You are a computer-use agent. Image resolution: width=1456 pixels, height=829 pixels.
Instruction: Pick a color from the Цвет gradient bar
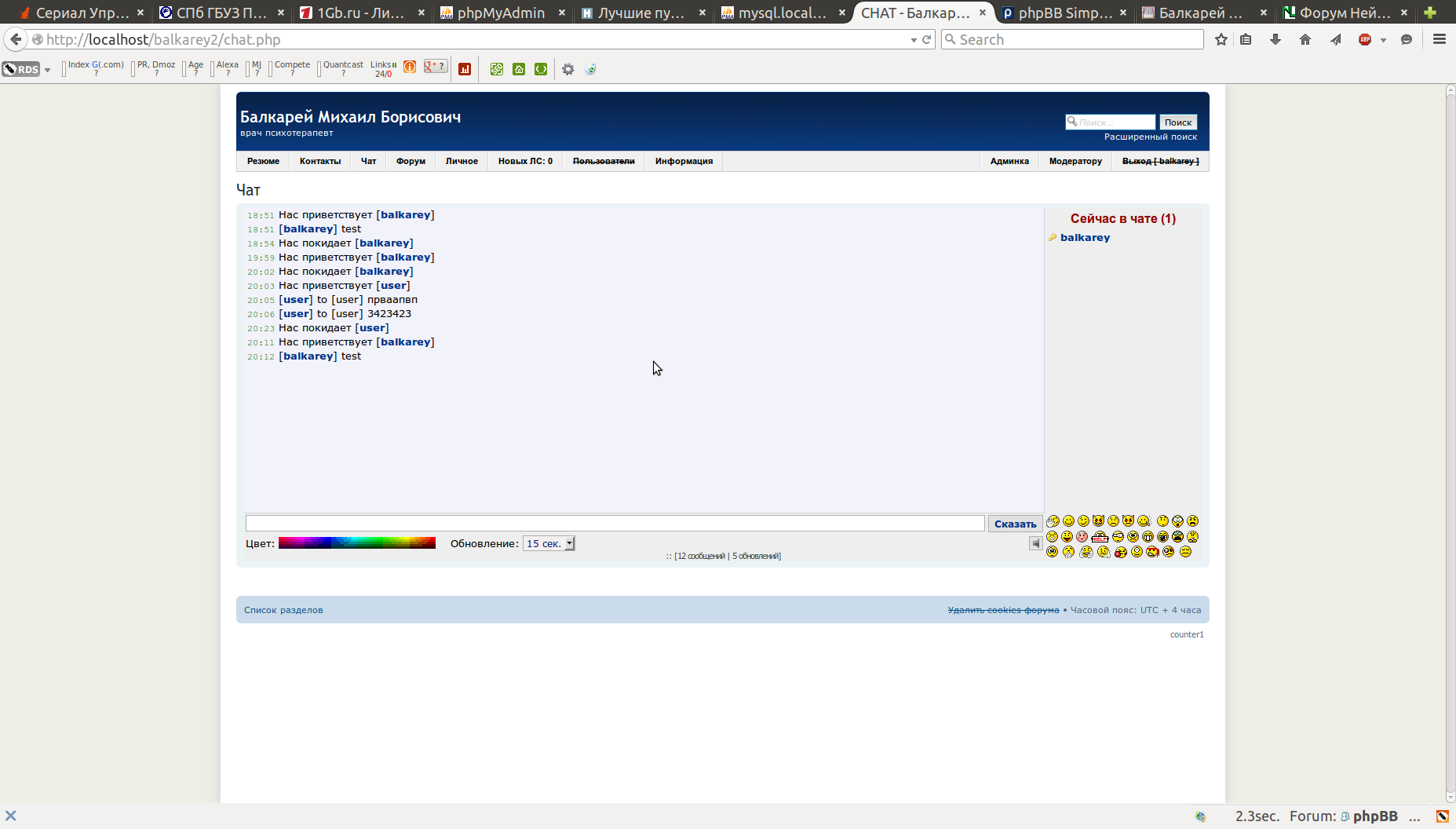pyautogui.click(x=356, y=543)
